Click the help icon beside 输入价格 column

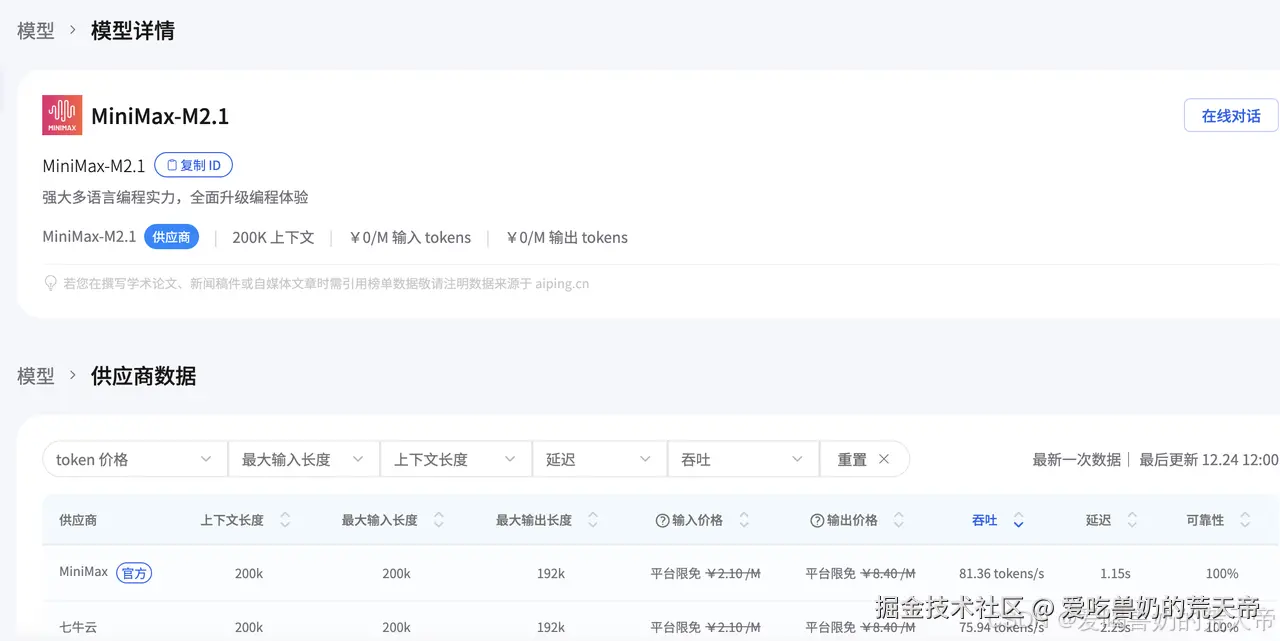663,519
